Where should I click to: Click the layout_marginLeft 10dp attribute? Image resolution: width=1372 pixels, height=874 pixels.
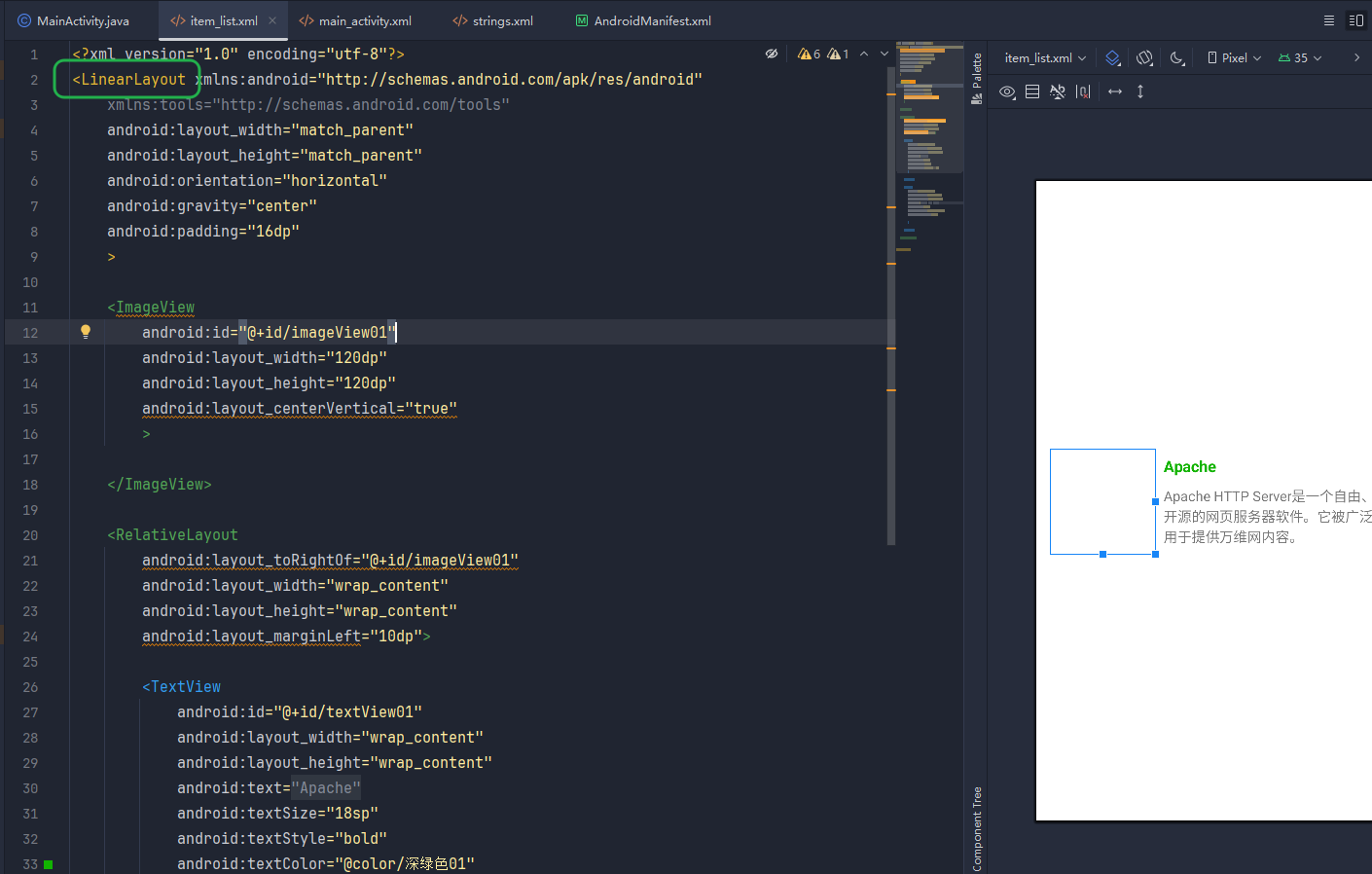tap(282, 637)
